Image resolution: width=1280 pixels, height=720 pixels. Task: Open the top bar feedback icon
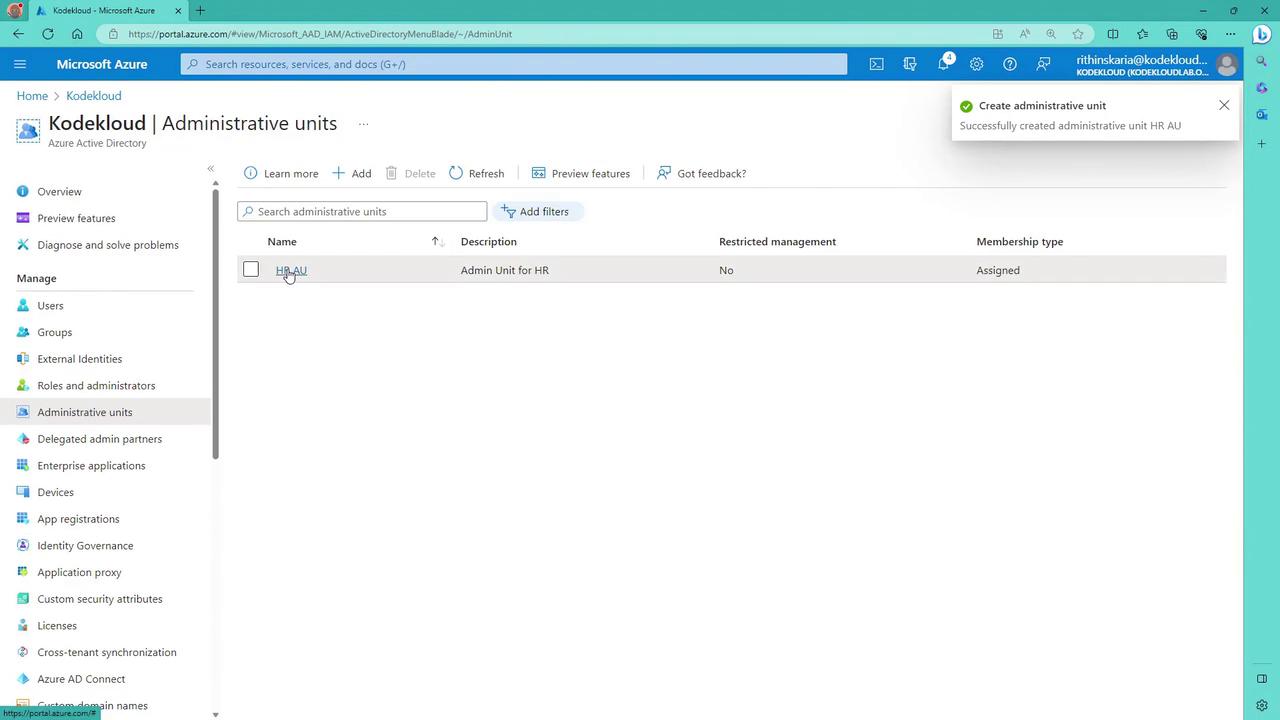[1043, 64]
